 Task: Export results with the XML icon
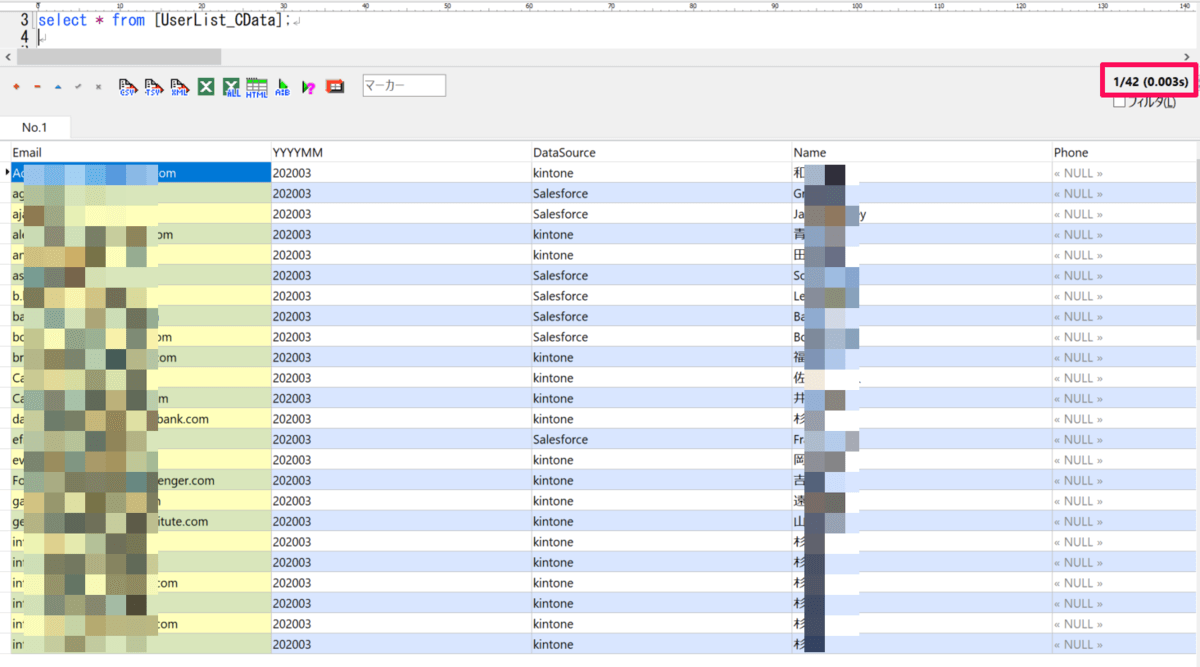(180, 87)
